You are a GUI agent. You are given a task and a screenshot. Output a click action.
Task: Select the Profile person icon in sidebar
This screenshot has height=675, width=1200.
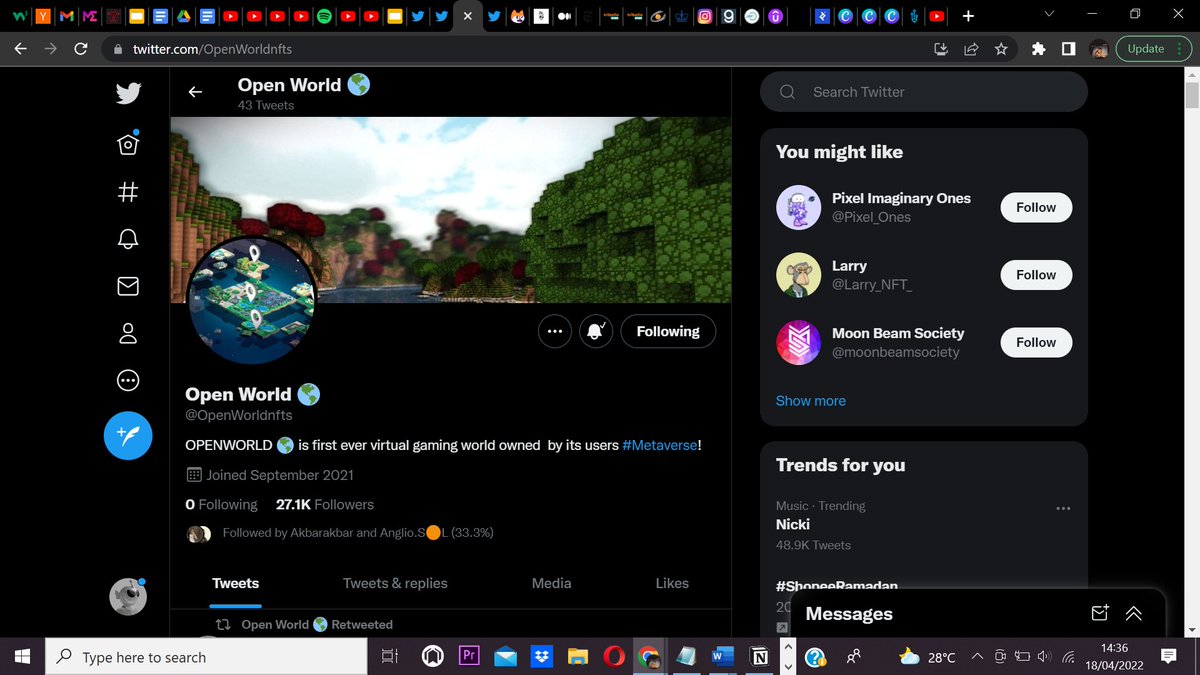pyautogui.click(x=128, y=333)
